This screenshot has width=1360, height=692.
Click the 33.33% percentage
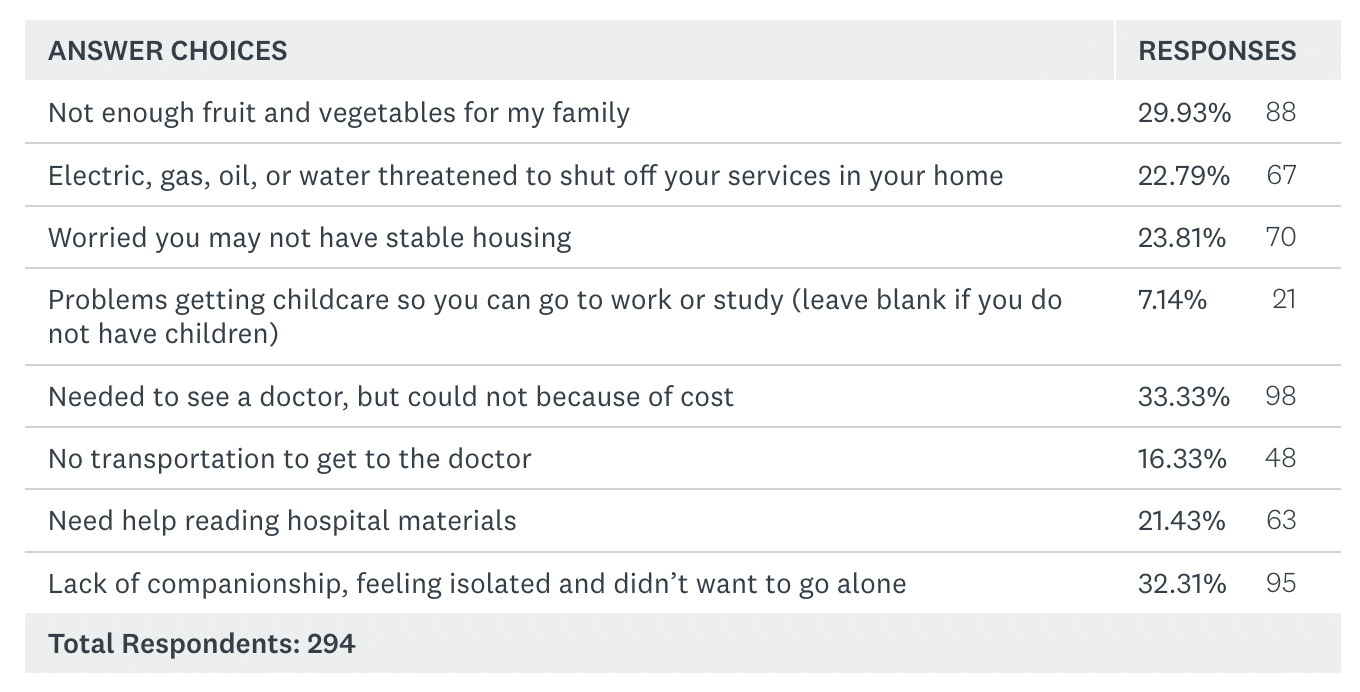point(1184,397)
